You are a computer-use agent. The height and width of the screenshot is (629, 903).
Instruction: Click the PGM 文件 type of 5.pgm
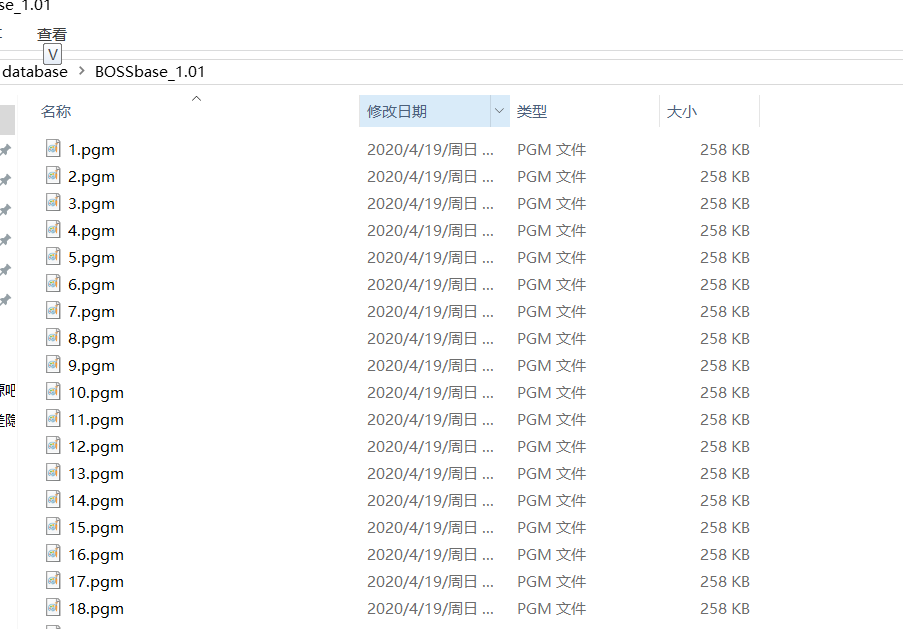coord(551,257)
